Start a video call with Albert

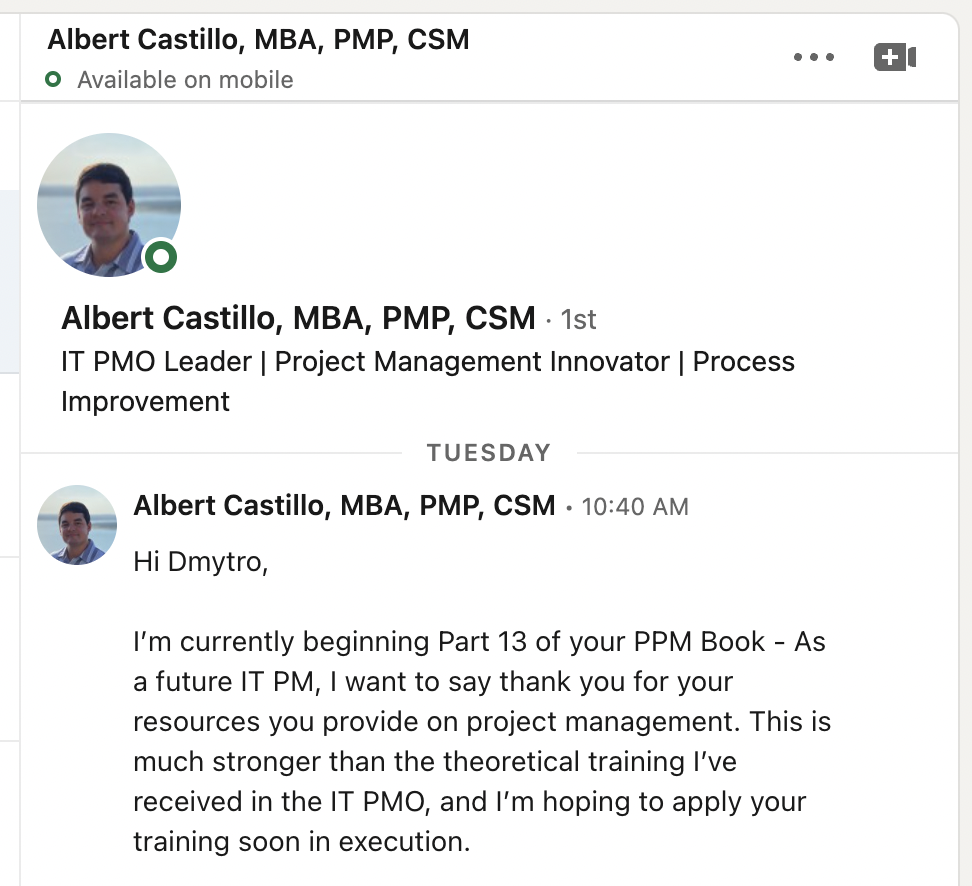pyautogui.click(x=894, y=57)
